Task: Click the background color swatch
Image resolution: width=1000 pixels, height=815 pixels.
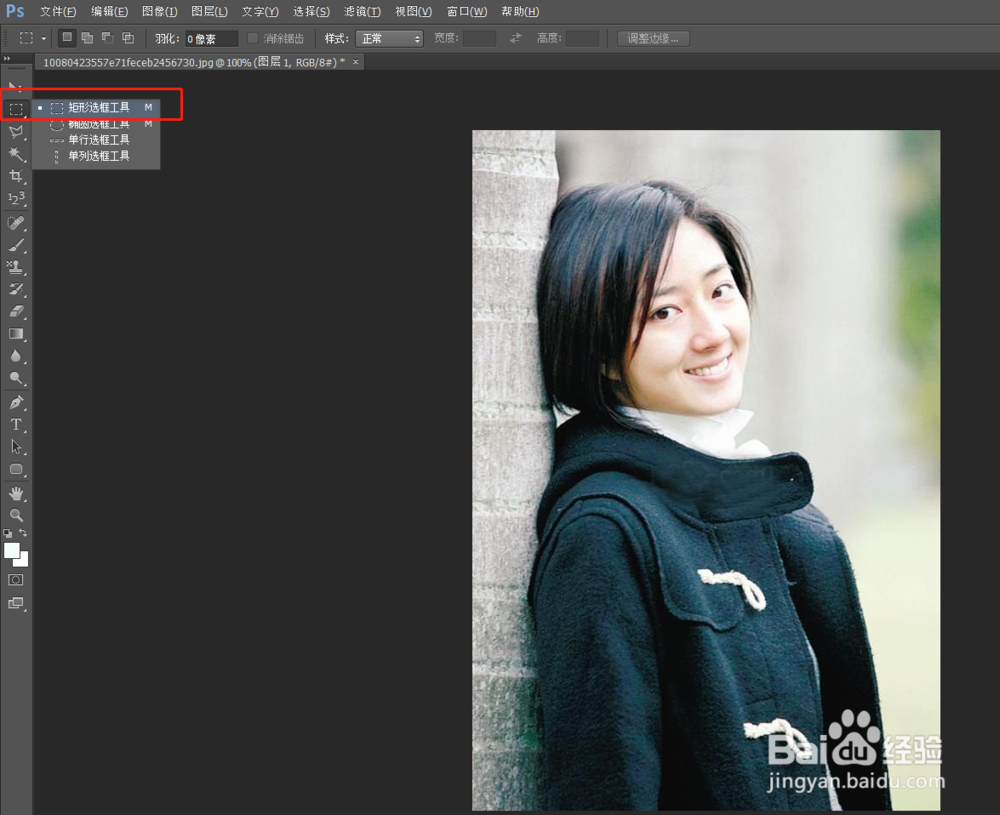Action: click(x=24, y=562)
